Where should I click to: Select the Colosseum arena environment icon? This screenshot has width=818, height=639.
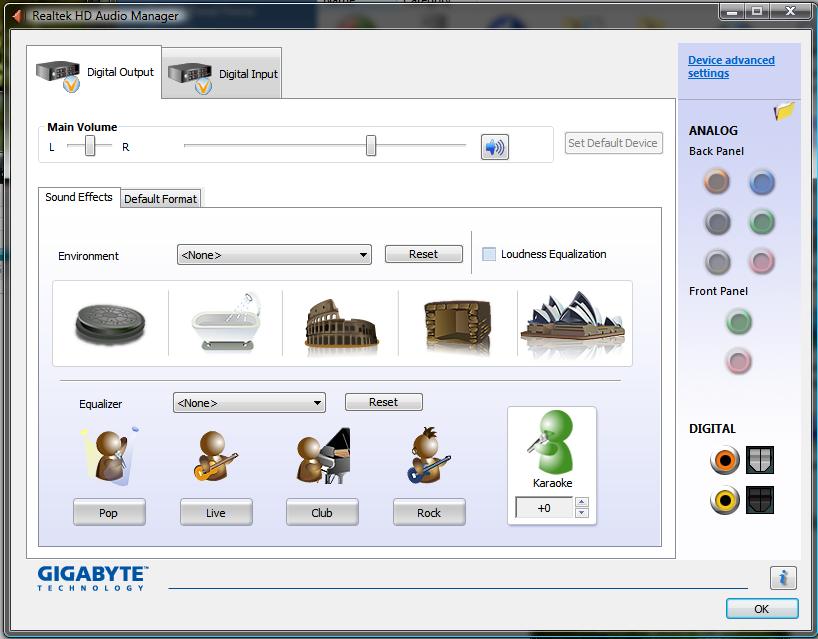(x=342, y=323)
